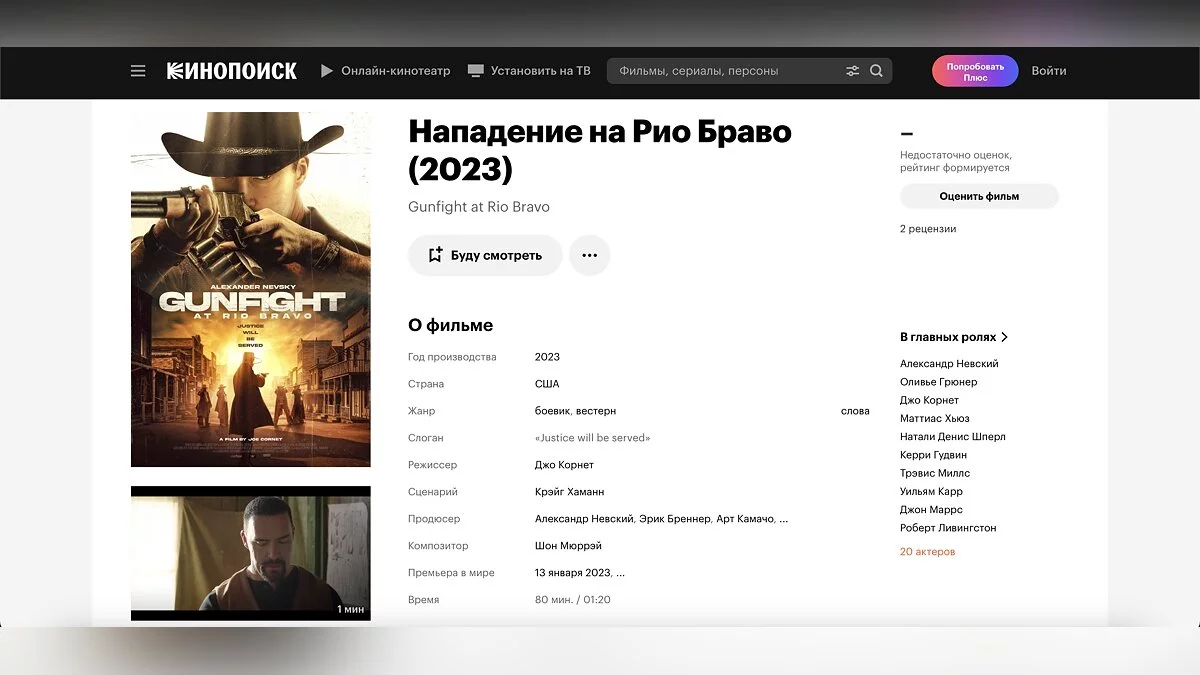This screenshot has width=1200, height=675.
Task: Click the magnifier search icon
Action: (876, 71)
